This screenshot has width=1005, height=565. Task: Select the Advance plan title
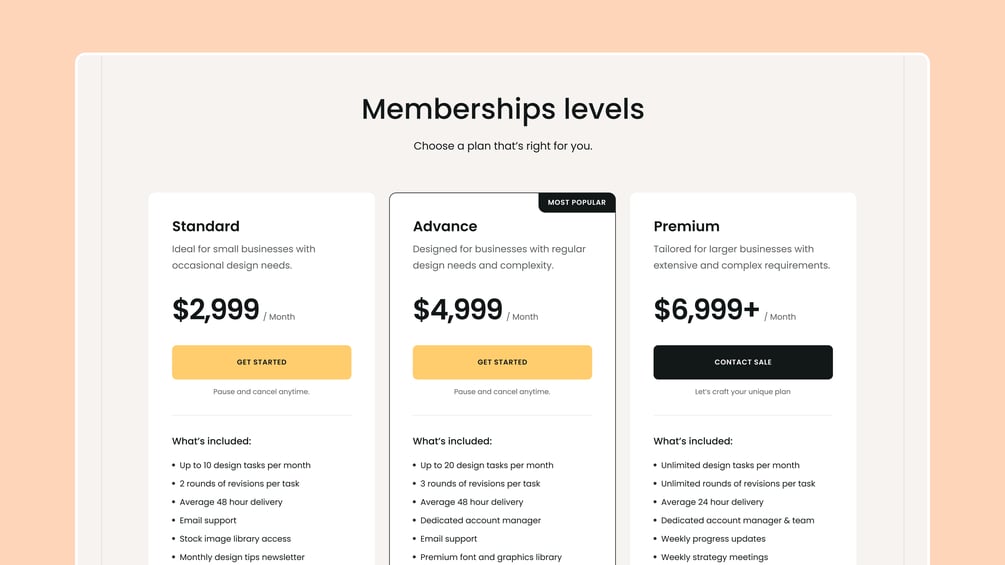pyautogui.click(x=445, y=226)
